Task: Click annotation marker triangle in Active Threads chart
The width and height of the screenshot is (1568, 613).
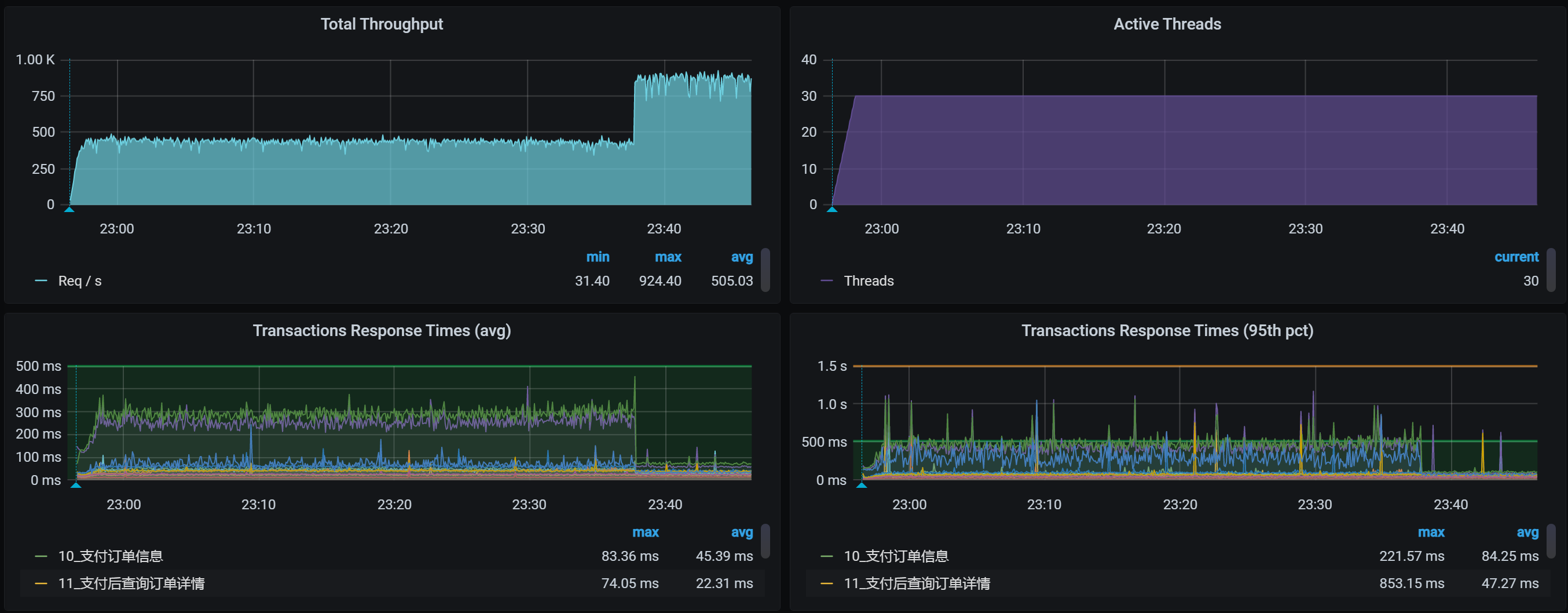Action: [832, 210]
